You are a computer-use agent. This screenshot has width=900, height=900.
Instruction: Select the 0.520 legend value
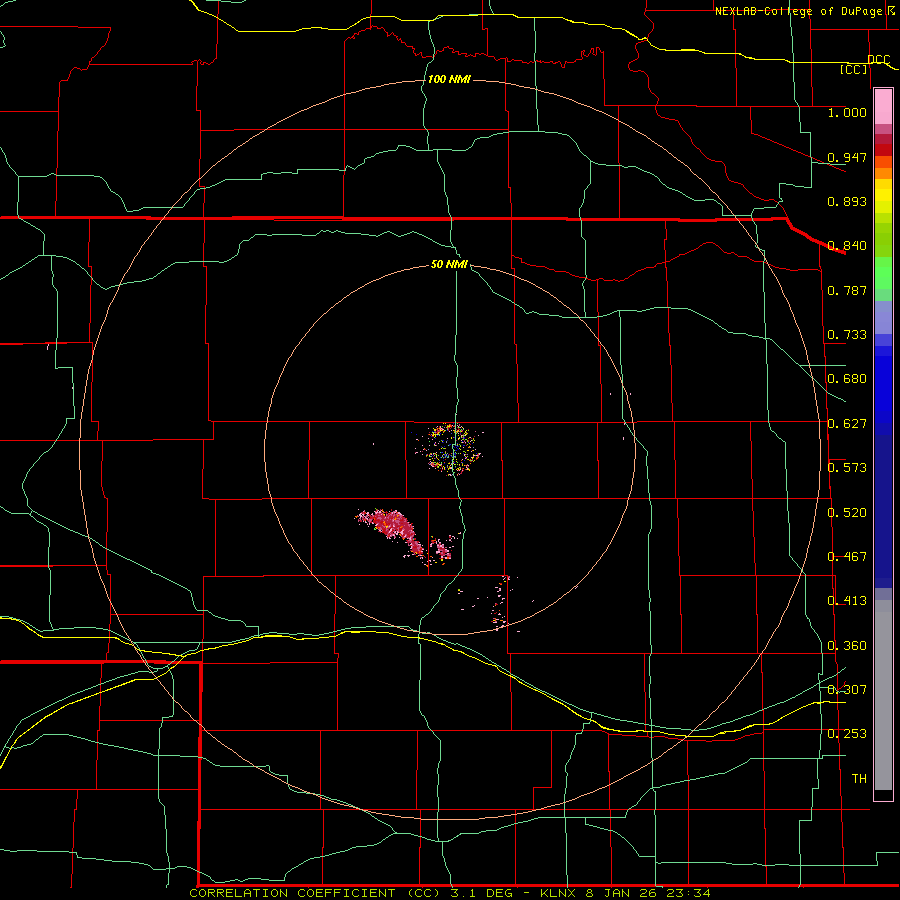[847, 513]
